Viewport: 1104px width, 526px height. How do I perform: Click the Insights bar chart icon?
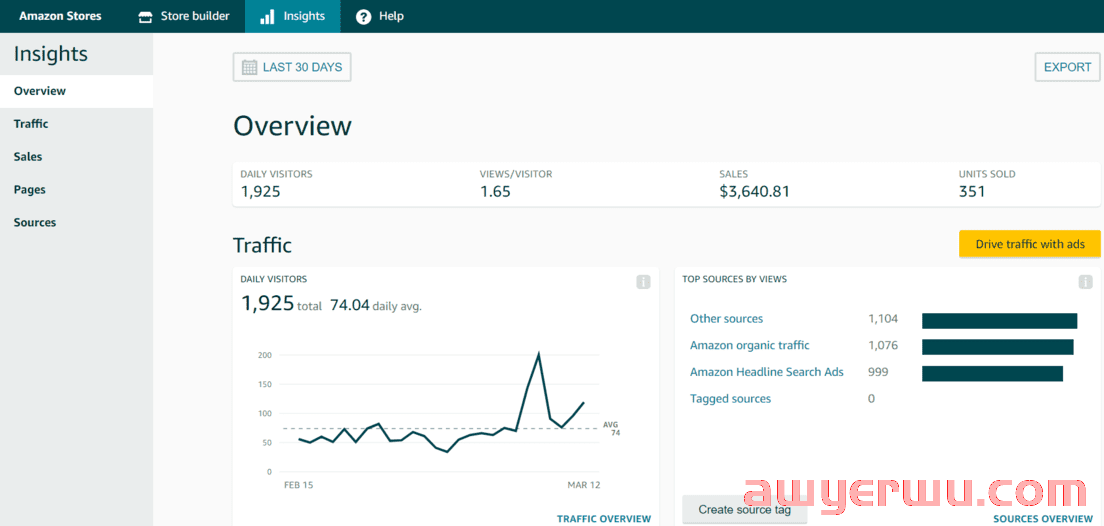267,17
